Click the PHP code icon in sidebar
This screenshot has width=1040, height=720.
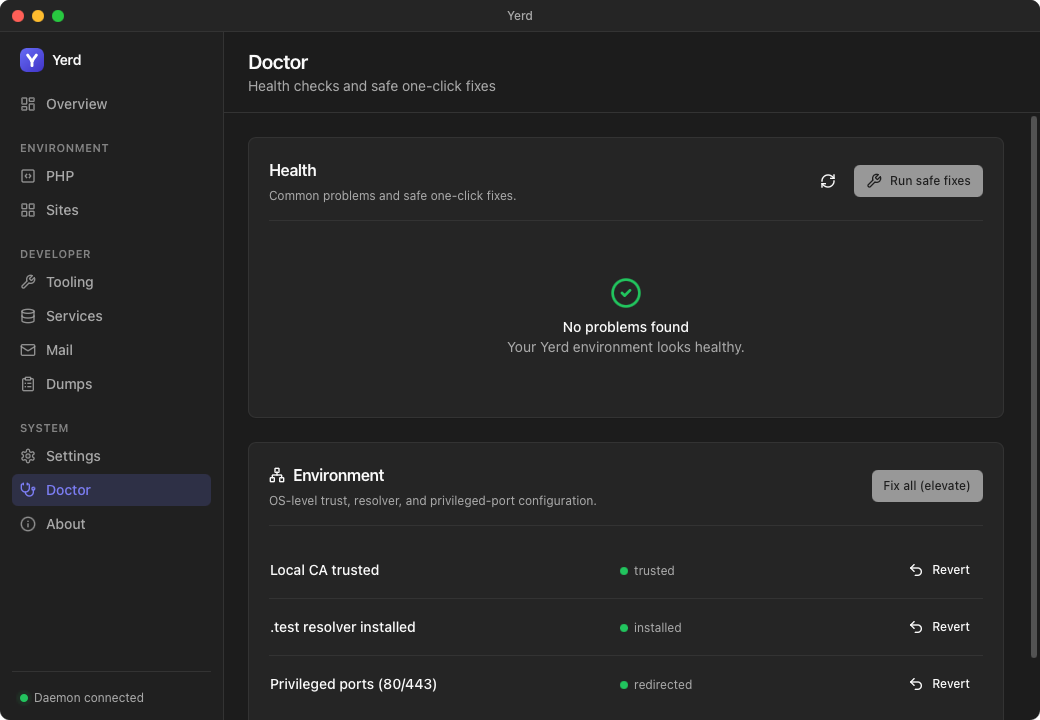tap(28, 176)
